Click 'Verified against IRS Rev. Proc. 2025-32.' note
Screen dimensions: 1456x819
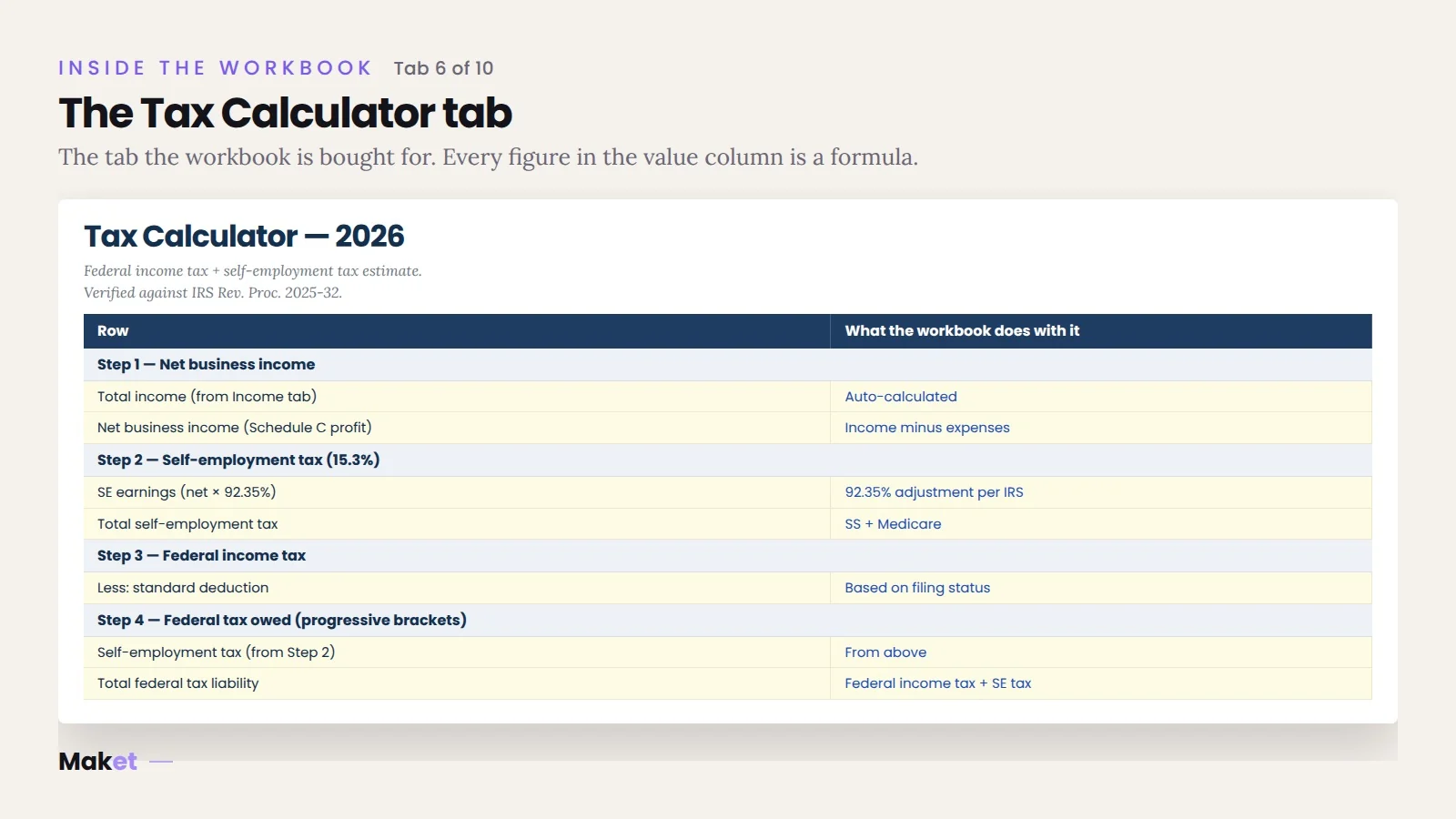213,292
